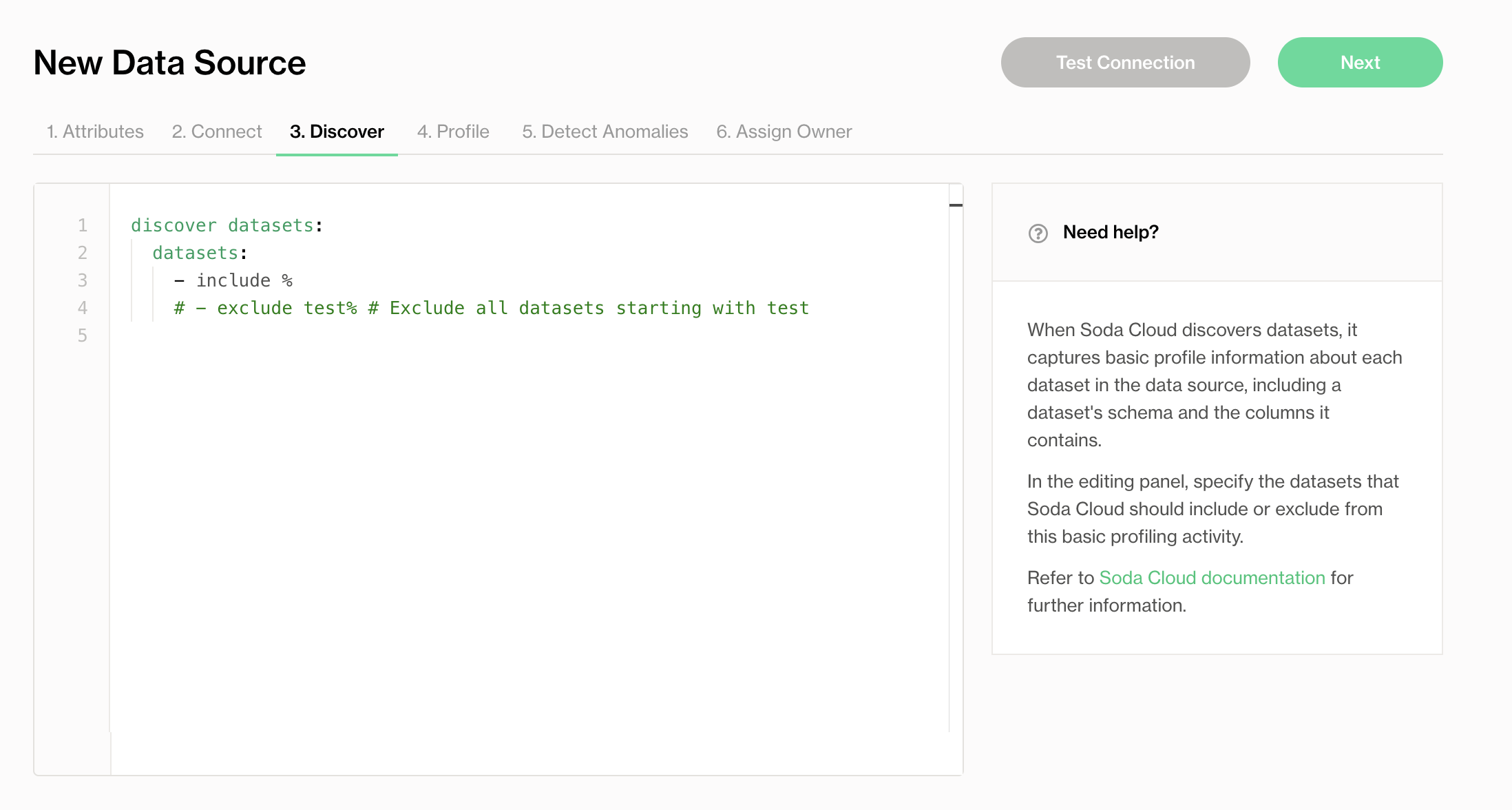
Task: Click the Test Connection button
Action: coord(1125,63)
